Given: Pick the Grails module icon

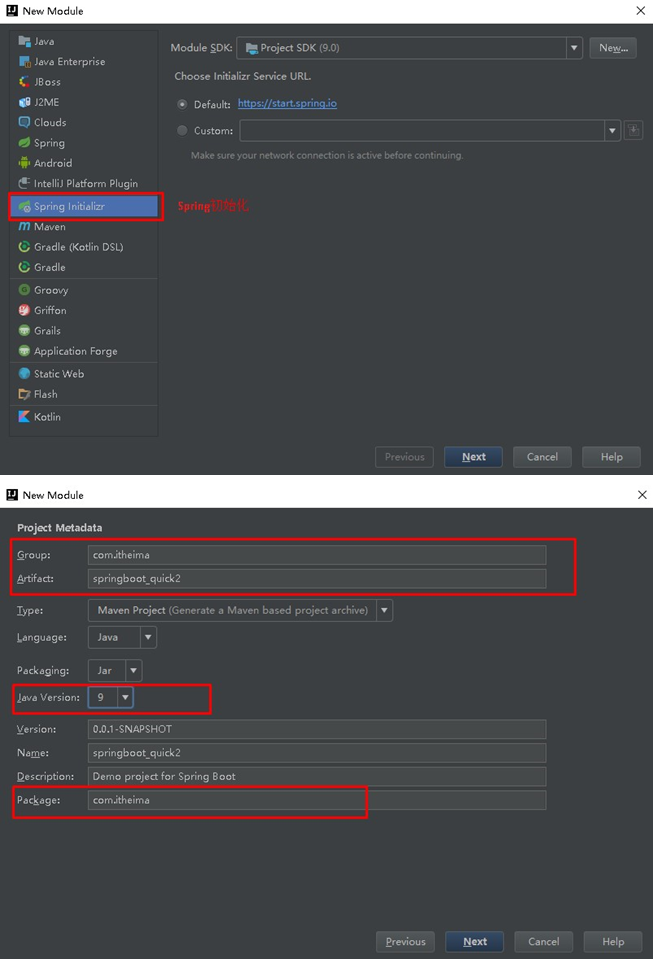Looking at the screenshot, I should coord(25,331).
